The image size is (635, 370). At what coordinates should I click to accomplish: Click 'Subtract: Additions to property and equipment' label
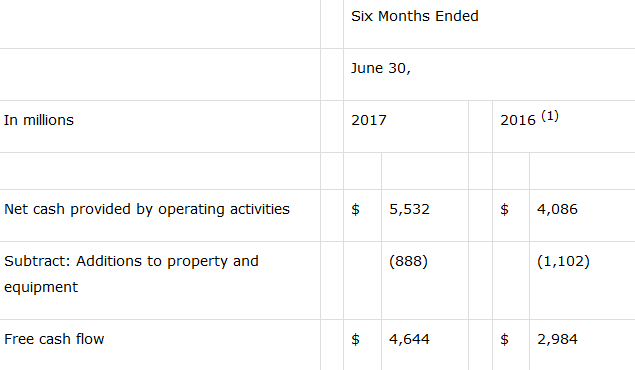click(131, 274)
